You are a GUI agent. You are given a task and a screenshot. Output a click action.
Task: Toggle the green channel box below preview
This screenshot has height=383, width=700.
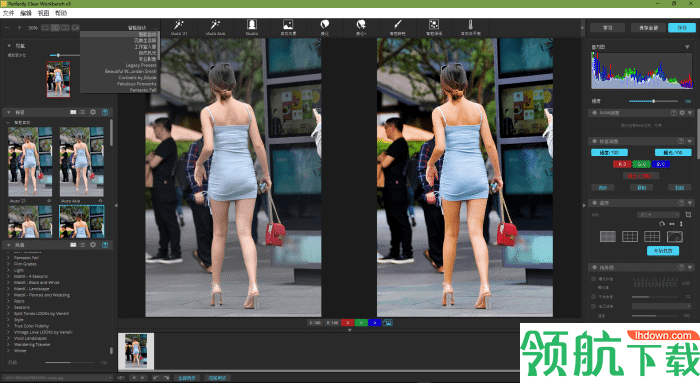pos(361,322)
